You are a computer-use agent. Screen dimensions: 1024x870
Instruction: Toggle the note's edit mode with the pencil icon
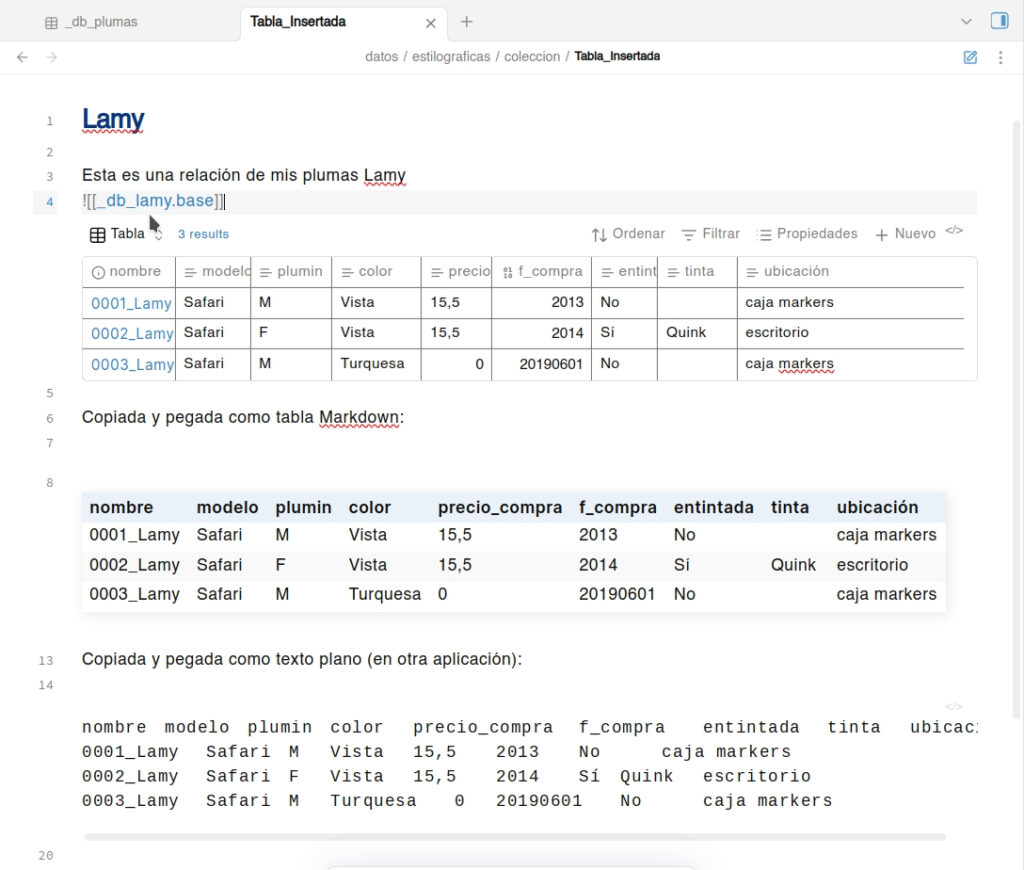[x=970, y=58]
